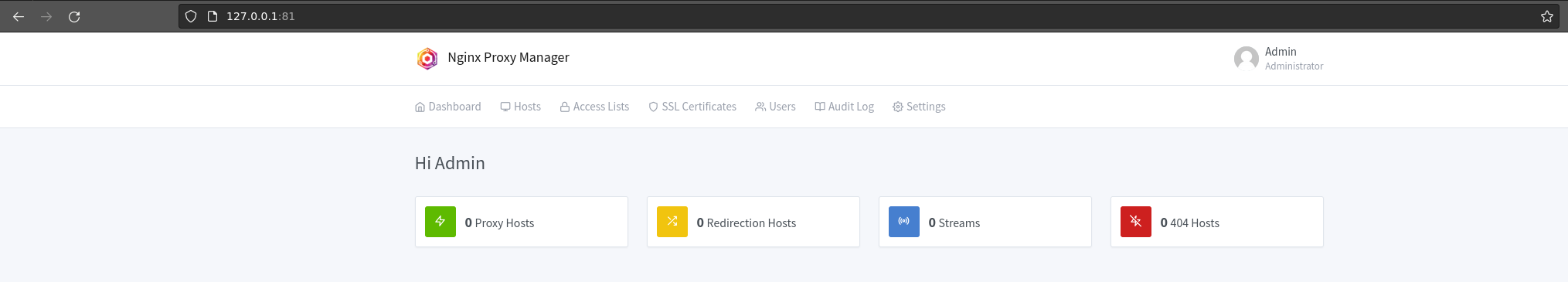The height and width of the screenshot is (282, 1568).
Task: Open the Settings tab
Action: point(919,107)
